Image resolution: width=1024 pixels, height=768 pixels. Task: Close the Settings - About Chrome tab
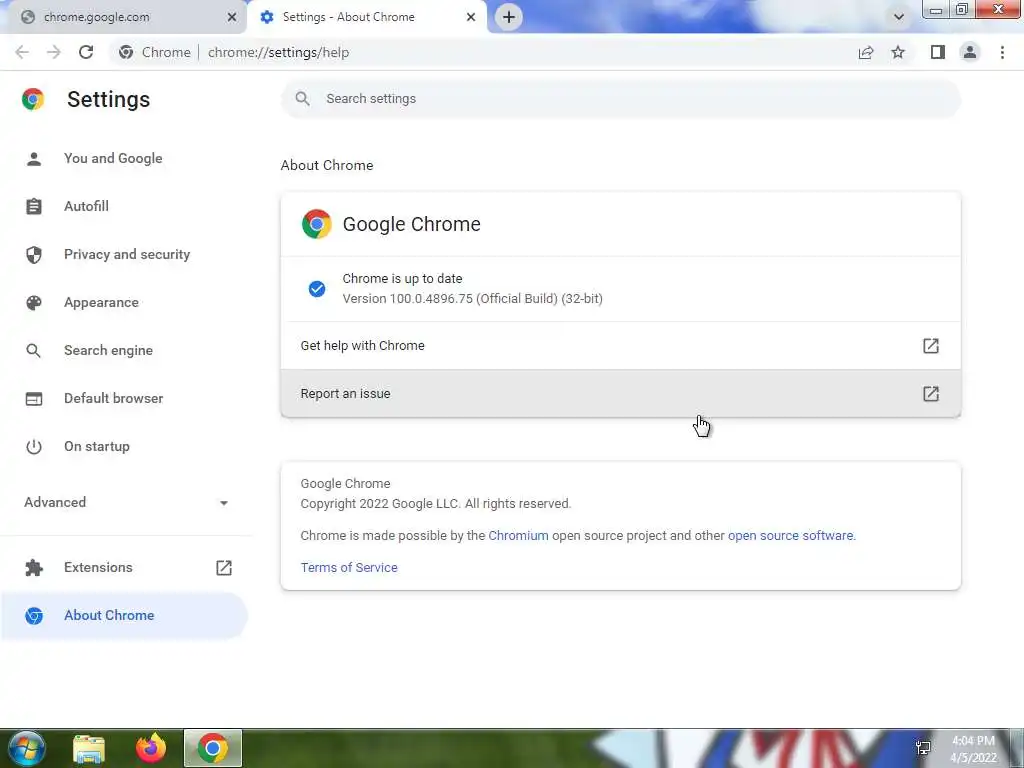pyautogui.click(x=471, y=17)
